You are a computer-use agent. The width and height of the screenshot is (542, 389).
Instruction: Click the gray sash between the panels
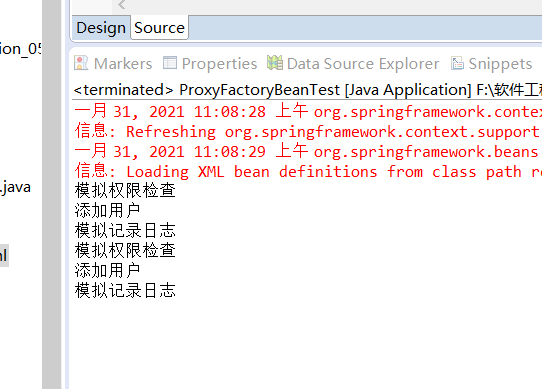(x=52, y=194)
